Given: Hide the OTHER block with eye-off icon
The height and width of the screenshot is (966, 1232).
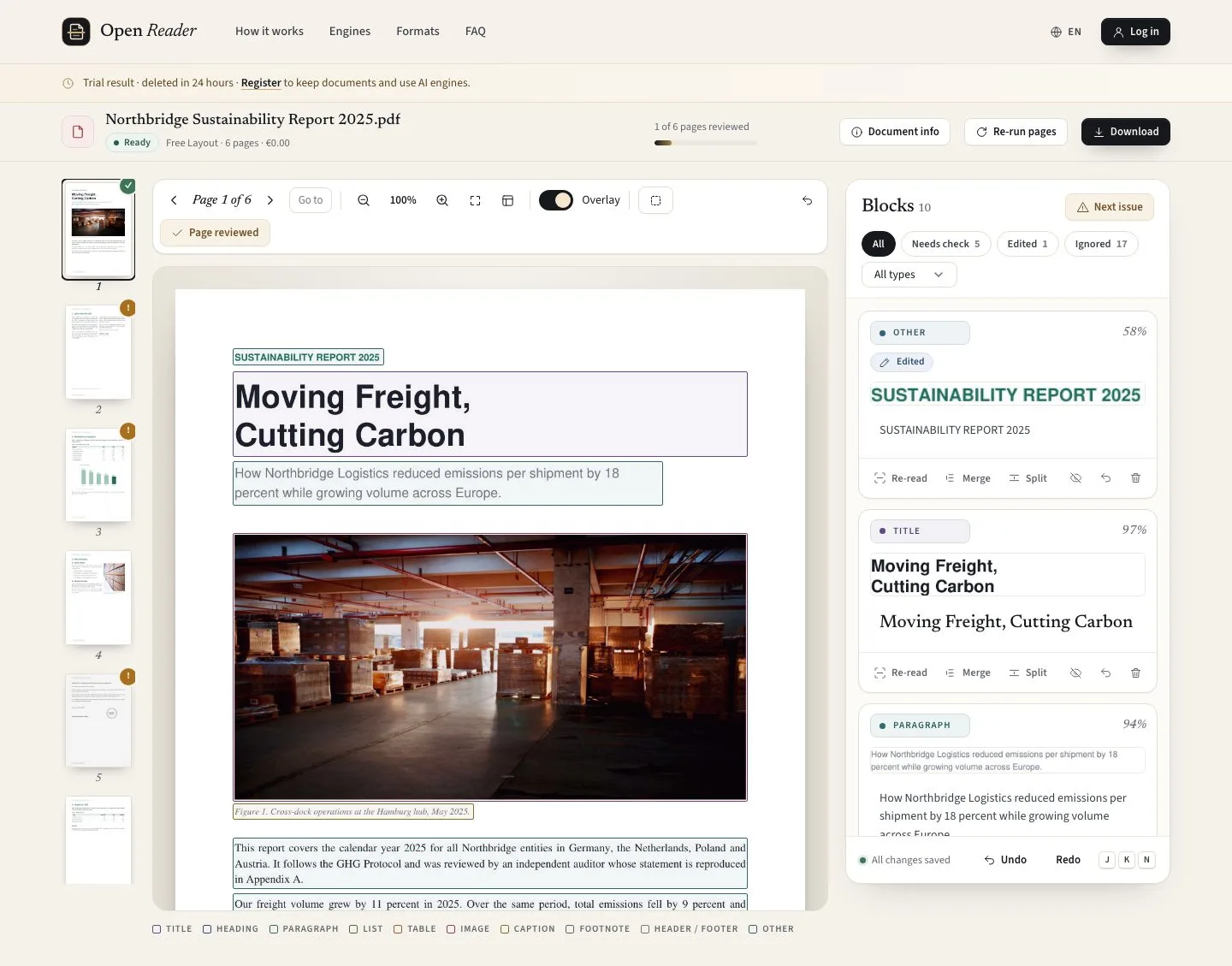Looking at the screenshot, I should tap(1075, 478).
